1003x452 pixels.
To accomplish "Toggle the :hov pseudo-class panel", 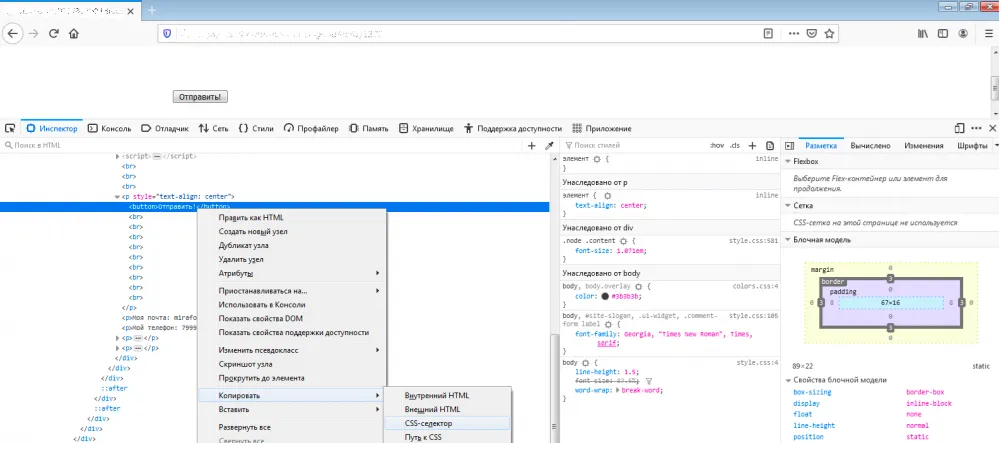I will tap(716, 146).
